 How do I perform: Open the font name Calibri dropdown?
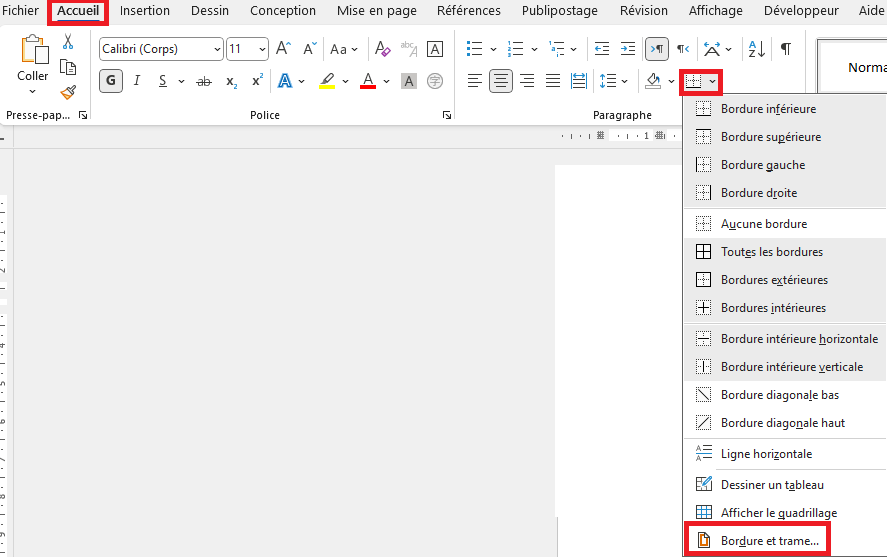[x=217, y=50]
